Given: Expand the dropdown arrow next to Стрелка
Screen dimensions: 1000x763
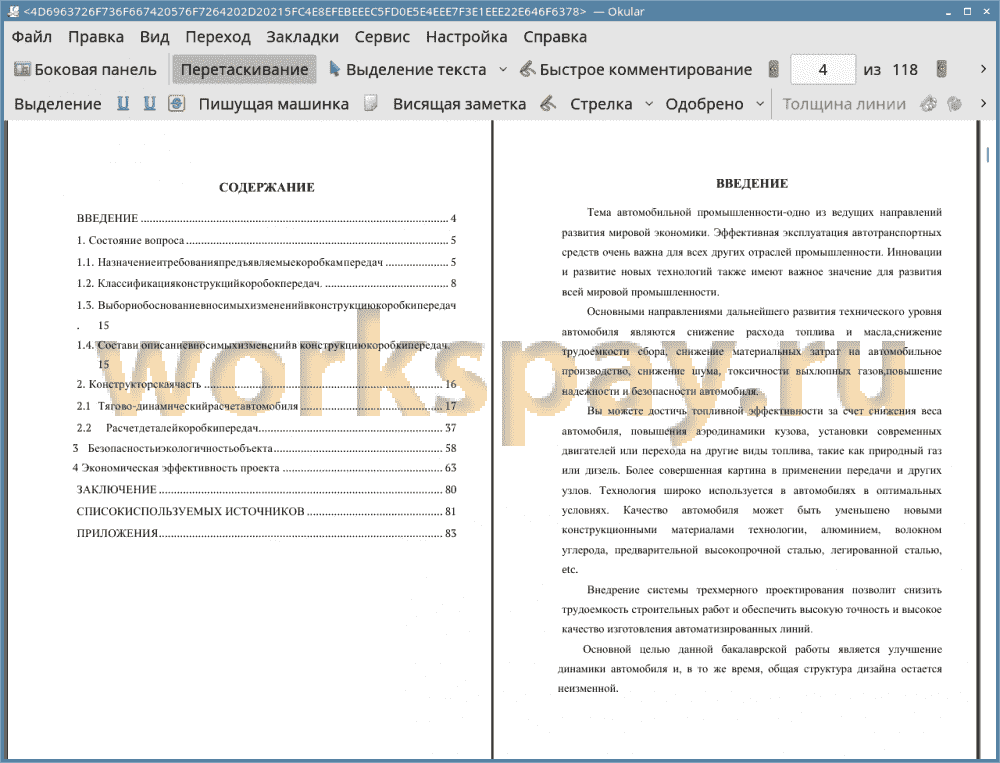Looking at the screenshot, I should 649,104.
